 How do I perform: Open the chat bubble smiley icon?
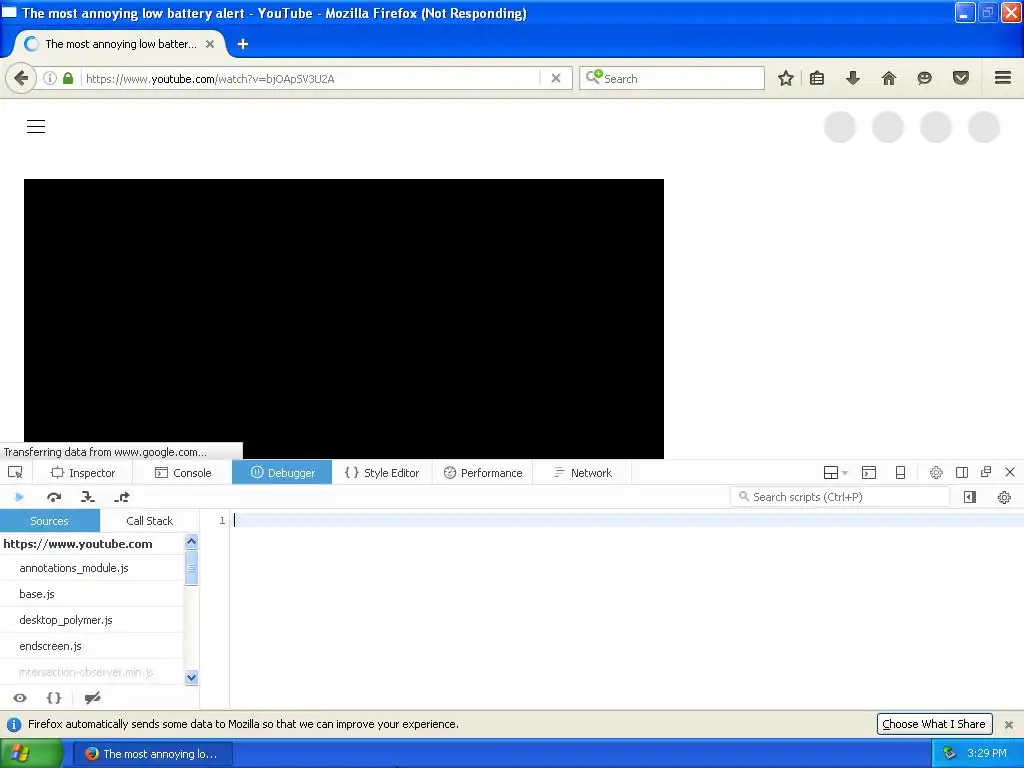pyautogui.click(x=924, y=78)
